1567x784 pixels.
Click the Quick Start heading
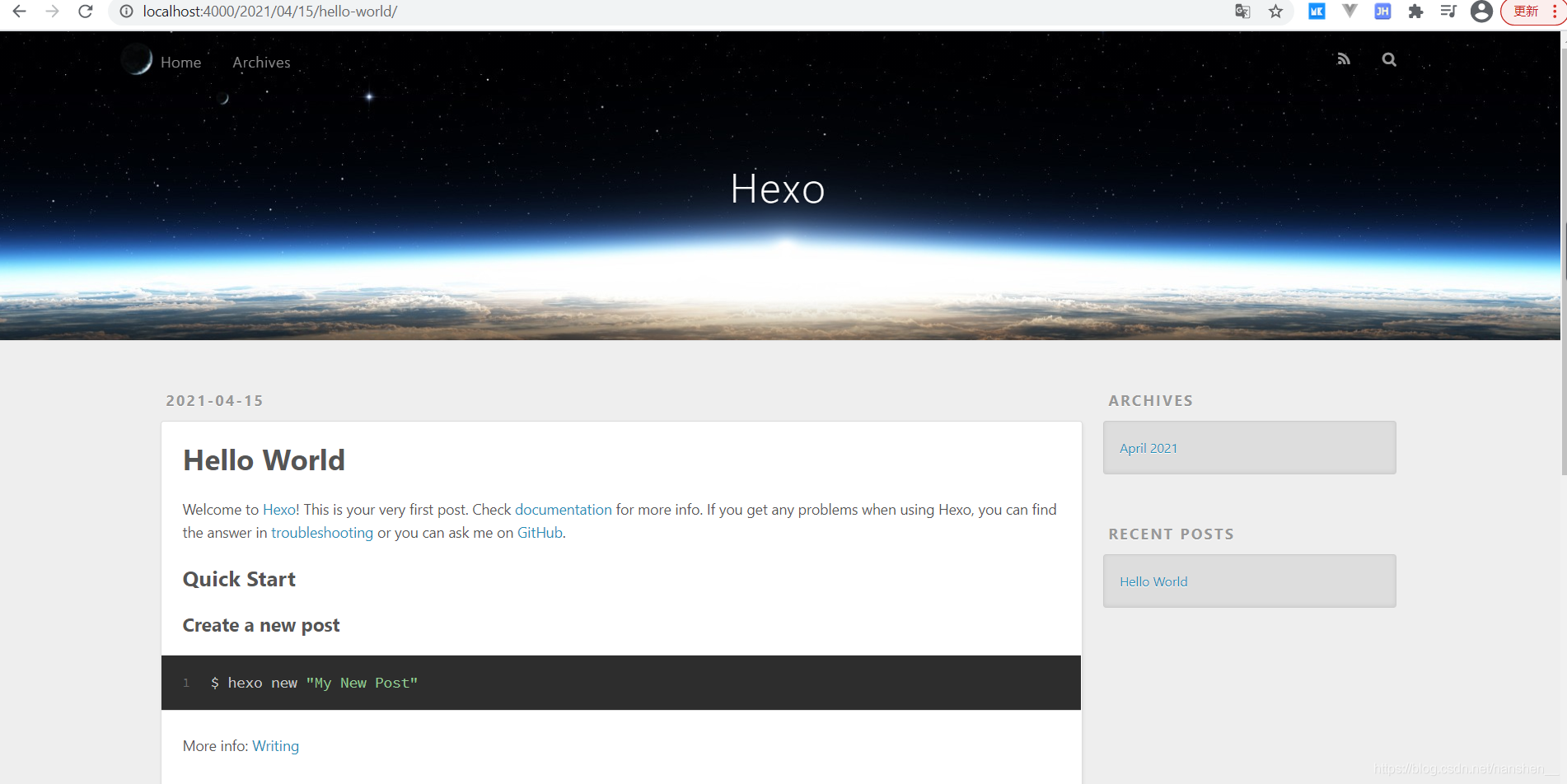[239, 580]
